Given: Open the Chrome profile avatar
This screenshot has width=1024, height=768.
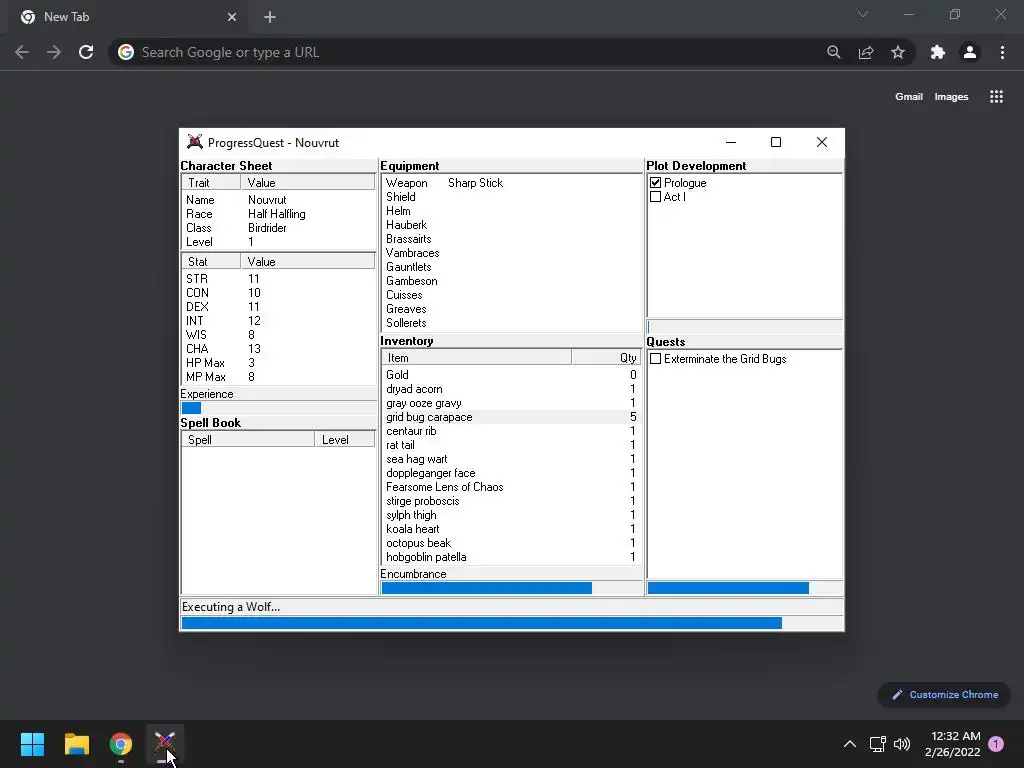Looking at the screenshot, I should pyautogui.click(x=970, y=52).
